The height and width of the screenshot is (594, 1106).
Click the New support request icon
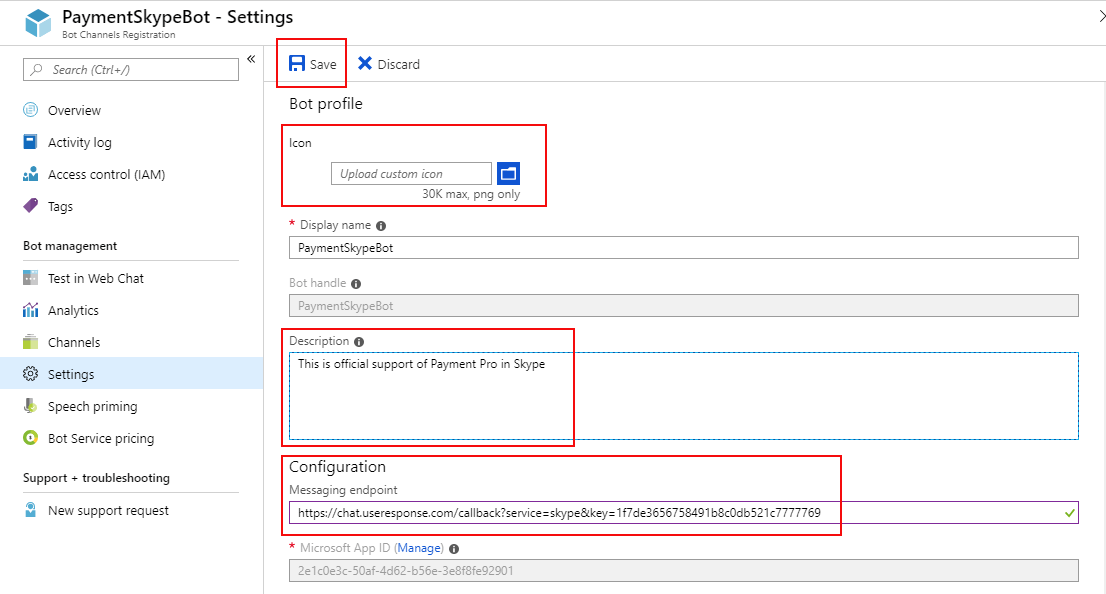point(30,510)
